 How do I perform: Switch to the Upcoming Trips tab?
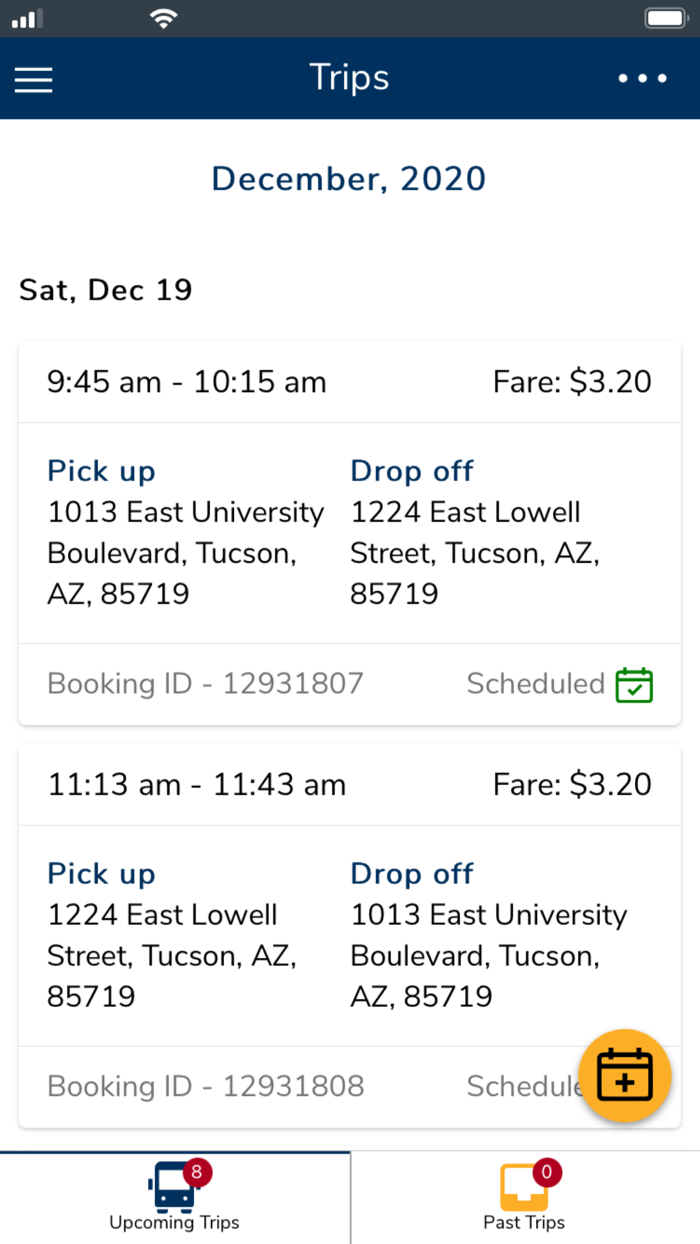174,1221
